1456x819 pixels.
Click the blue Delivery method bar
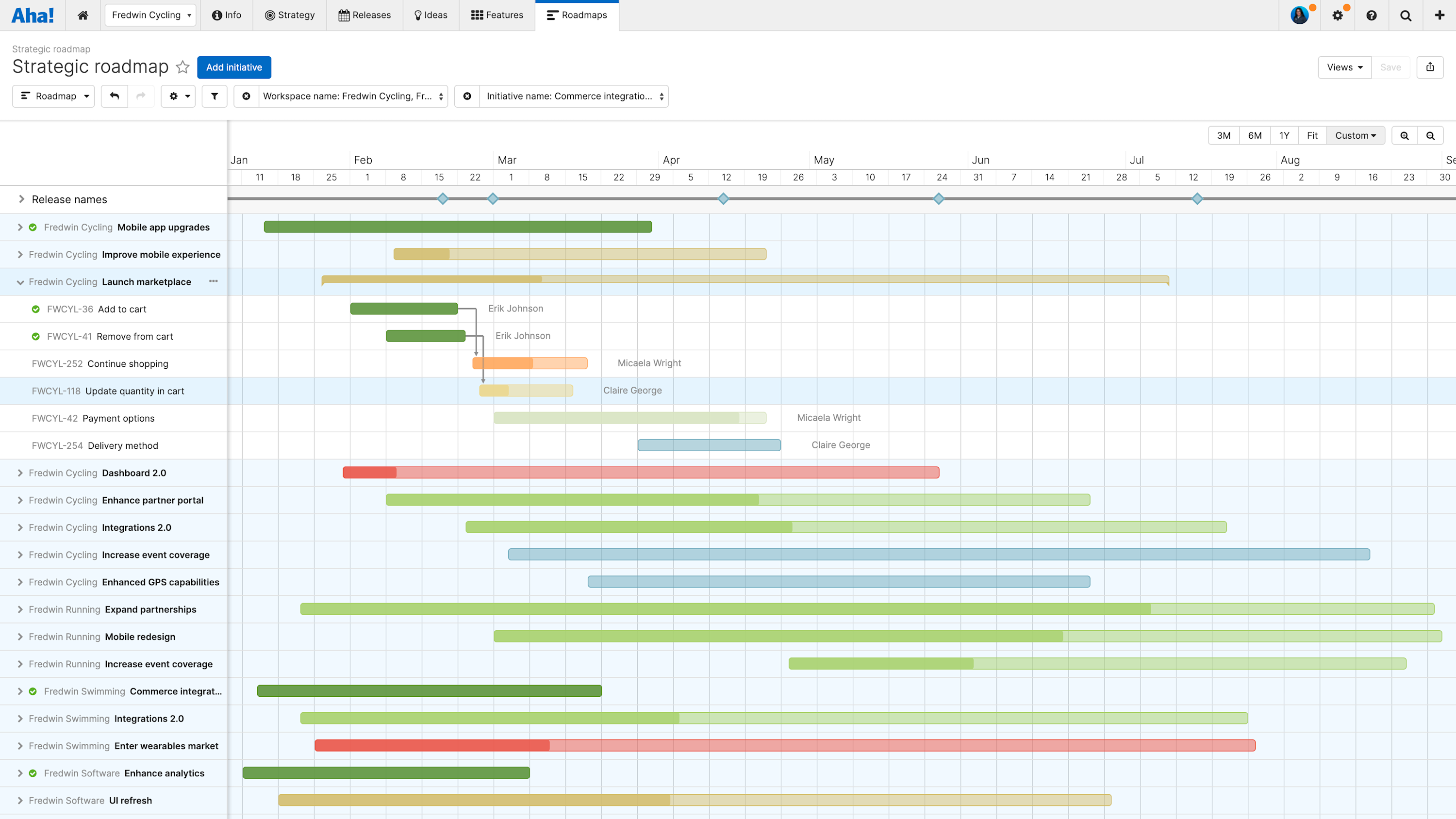pyautogui.click(x=710, y=445)
